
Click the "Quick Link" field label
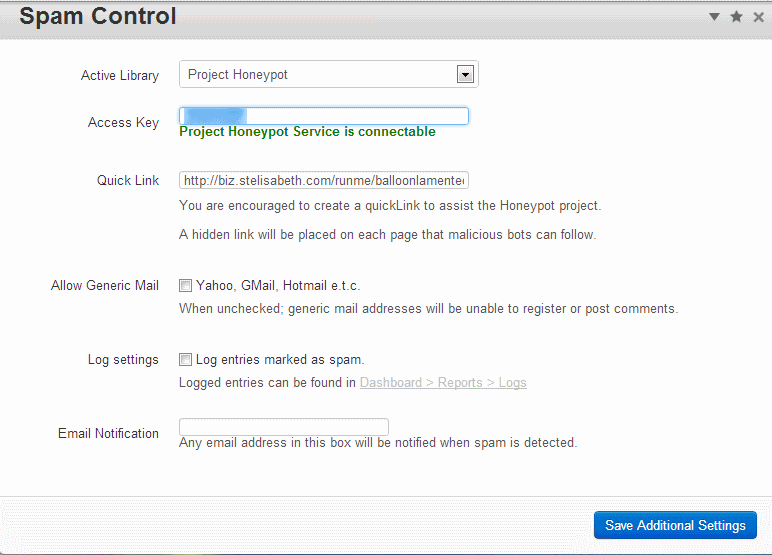(128, 181)
